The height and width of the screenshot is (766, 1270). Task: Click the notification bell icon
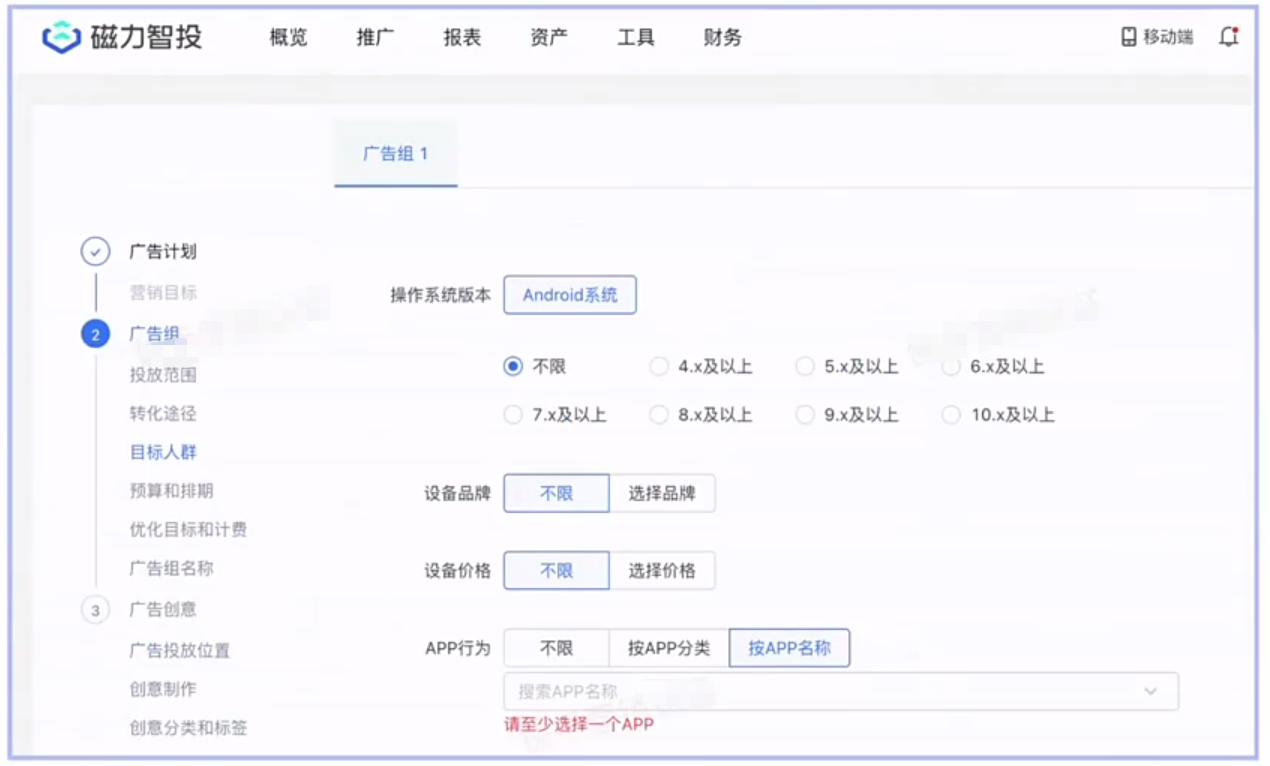pos(1229,36)
